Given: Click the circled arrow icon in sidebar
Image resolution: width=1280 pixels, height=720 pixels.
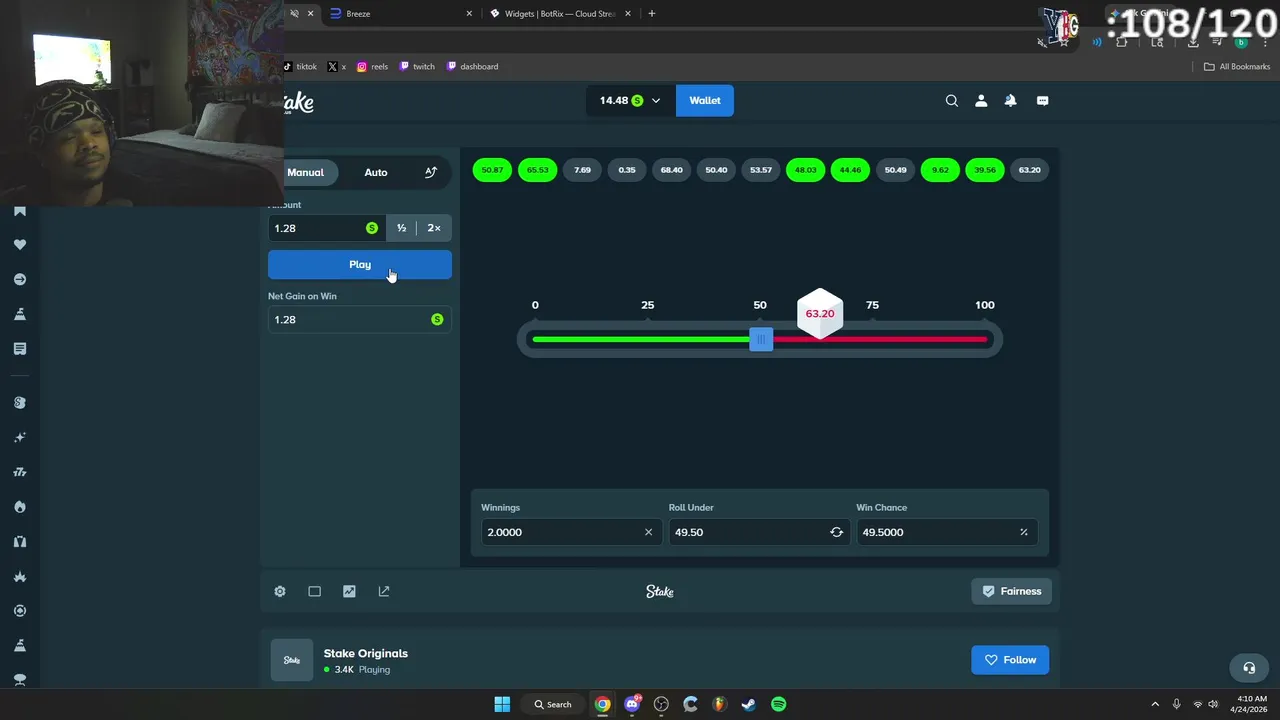Looking at the screenshot, I should pos(19,280).
